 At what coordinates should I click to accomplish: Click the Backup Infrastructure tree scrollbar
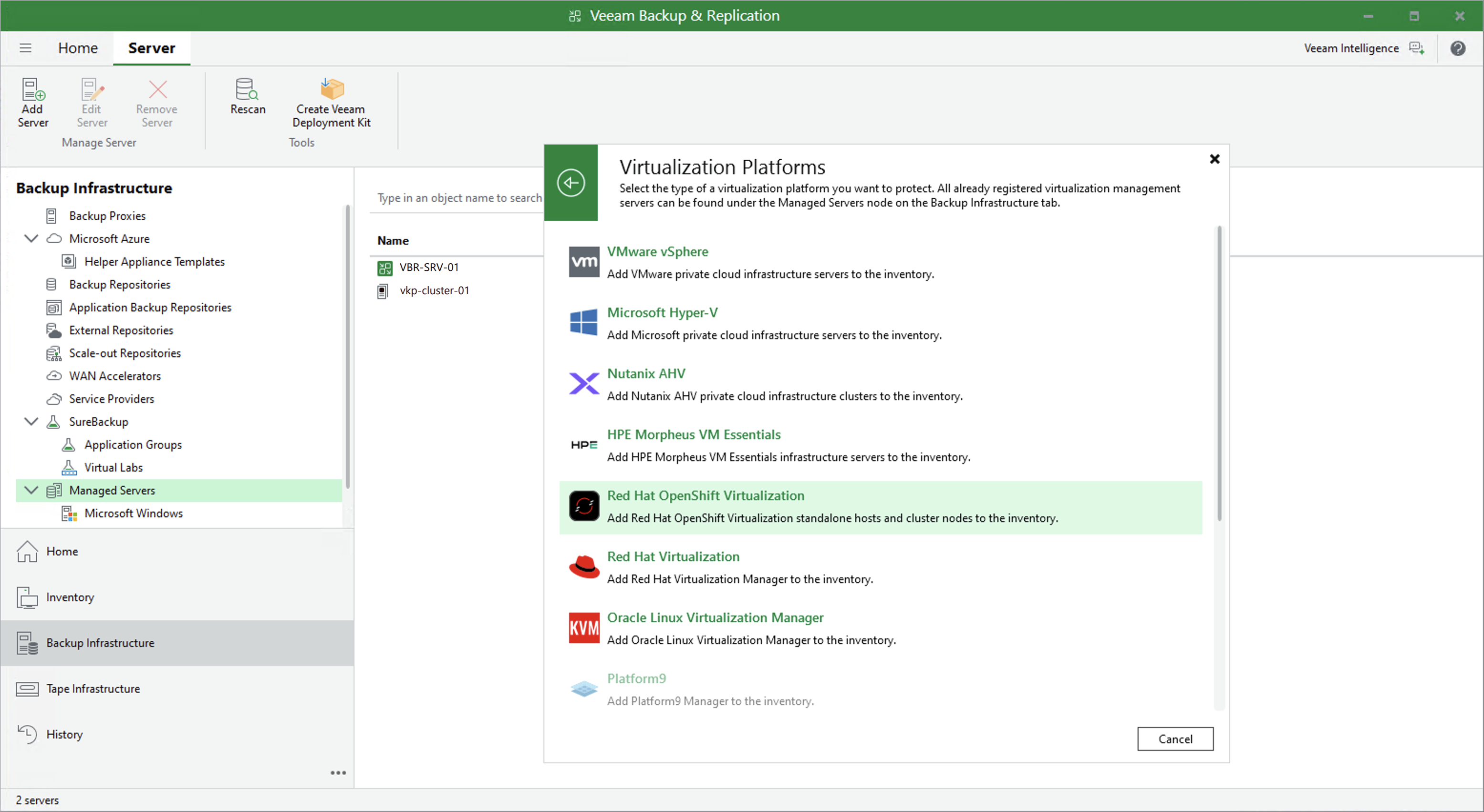click(347, 347)
